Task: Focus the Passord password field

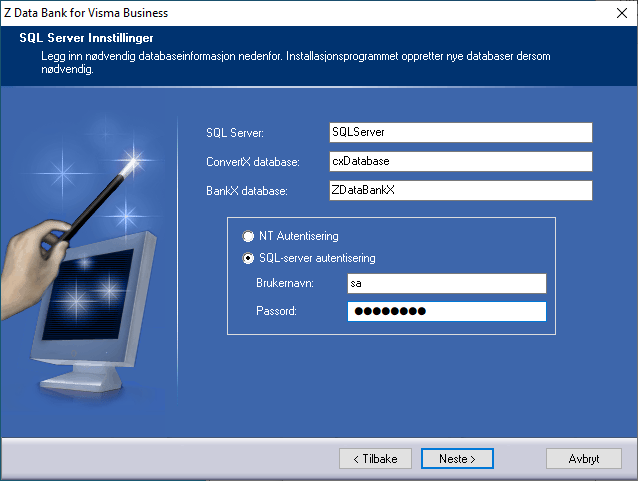Action: (446, 311)
